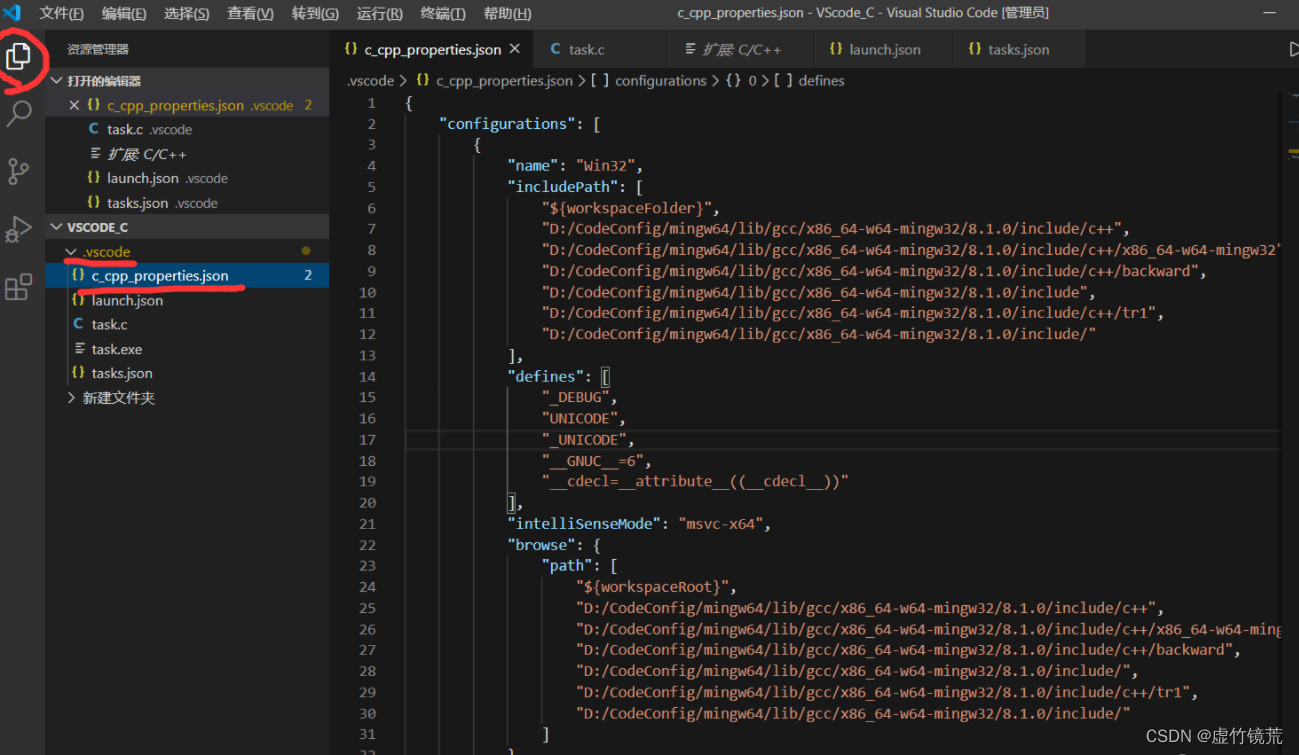1299x755 pixels.
Task: Click "__GNUC__=6" on line 18
Action: click(x=595, y=460)
